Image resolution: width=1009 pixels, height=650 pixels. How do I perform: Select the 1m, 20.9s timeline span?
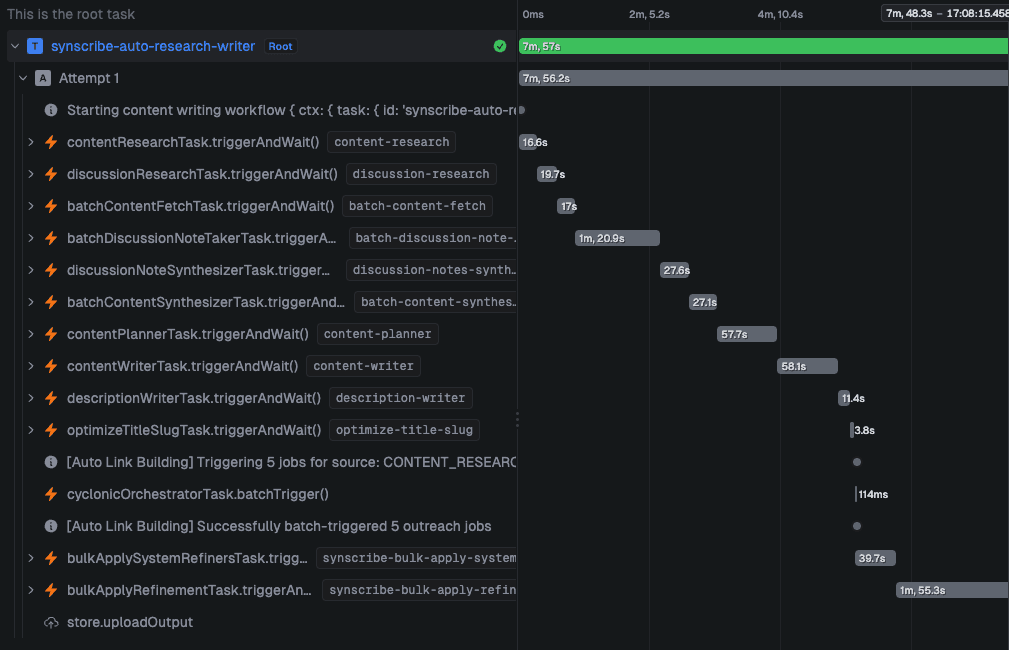[617, 238]
